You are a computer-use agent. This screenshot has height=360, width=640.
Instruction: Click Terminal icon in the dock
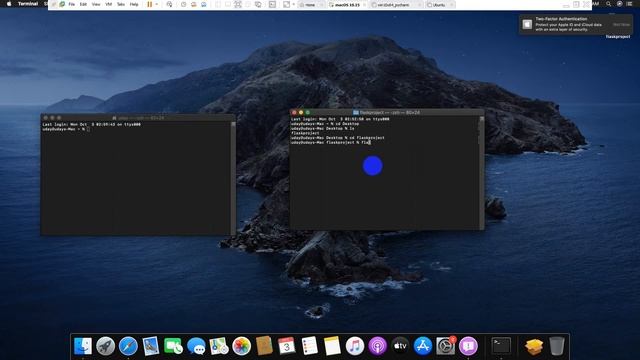click(501, 346)
